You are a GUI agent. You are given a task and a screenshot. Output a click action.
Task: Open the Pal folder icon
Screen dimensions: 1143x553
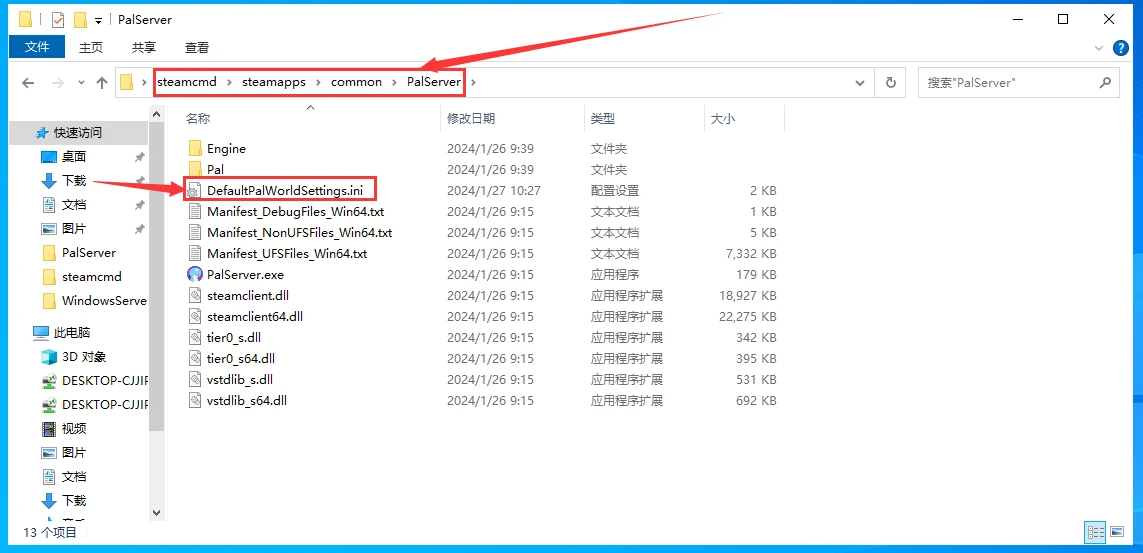coord(195,170)
